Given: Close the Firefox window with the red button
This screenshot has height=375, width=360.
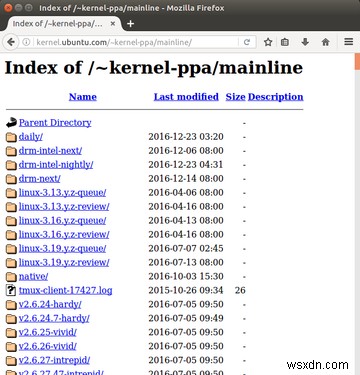Looking at the screenshot, I should [x=9, y=7].
